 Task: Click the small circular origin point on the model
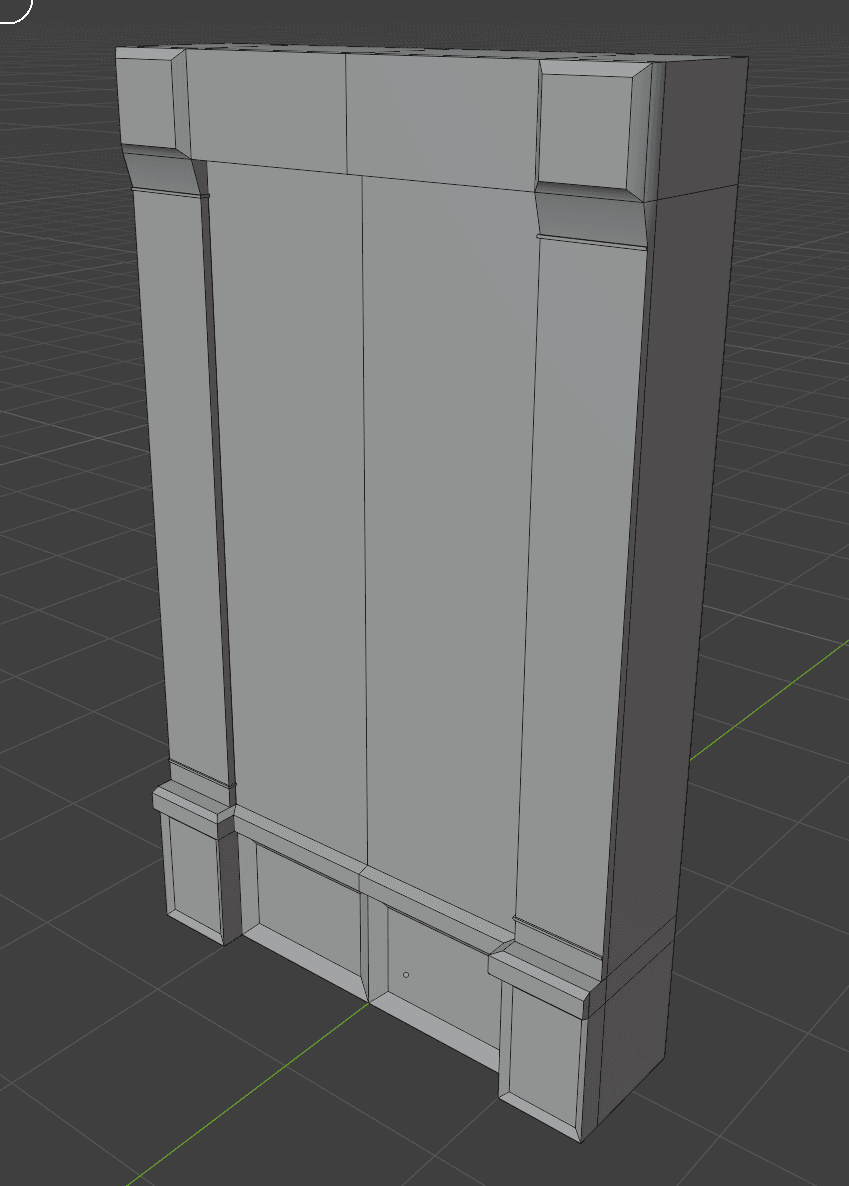[x=406, y=975]
